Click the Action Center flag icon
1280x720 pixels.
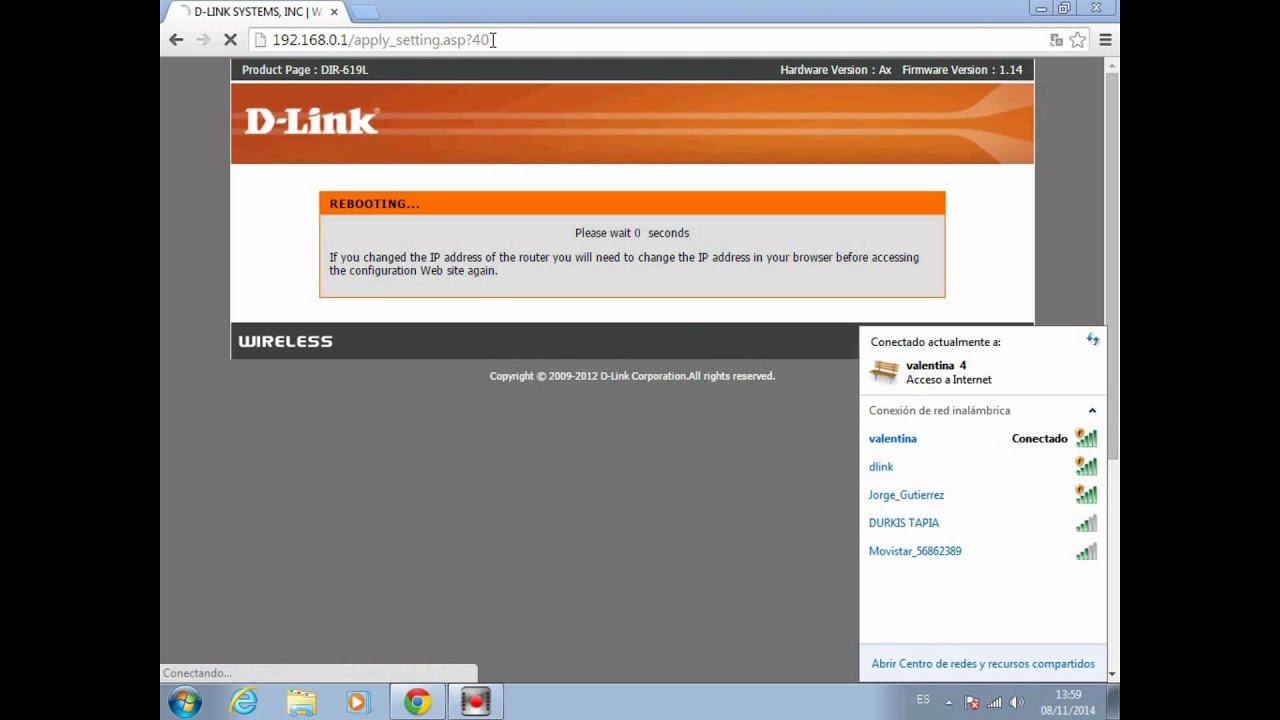click(x=971, y=703)
